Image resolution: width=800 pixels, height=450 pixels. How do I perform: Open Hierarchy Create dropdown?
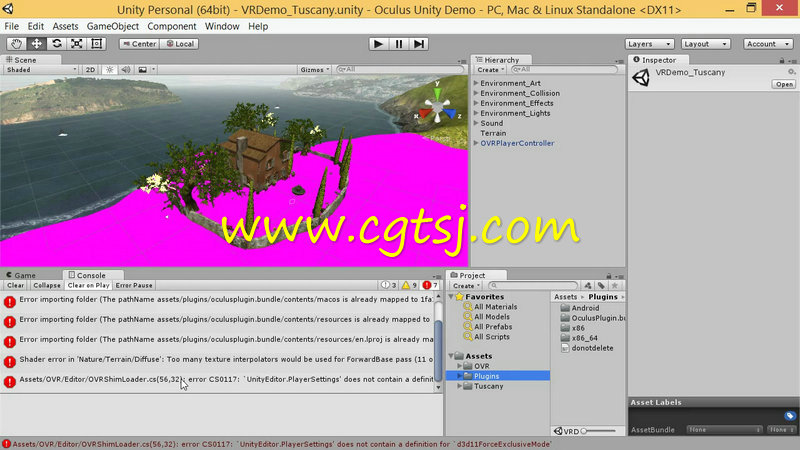[x=490, y=69]
